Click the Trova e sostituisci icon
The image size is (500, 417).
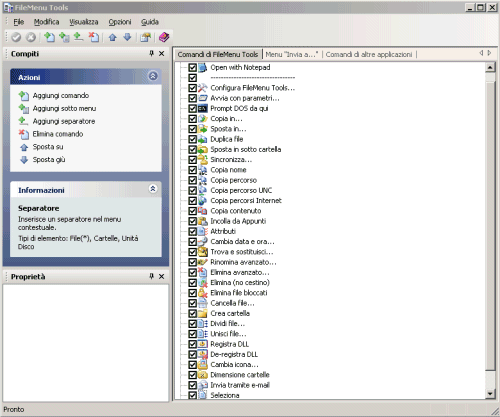[203, 252]
